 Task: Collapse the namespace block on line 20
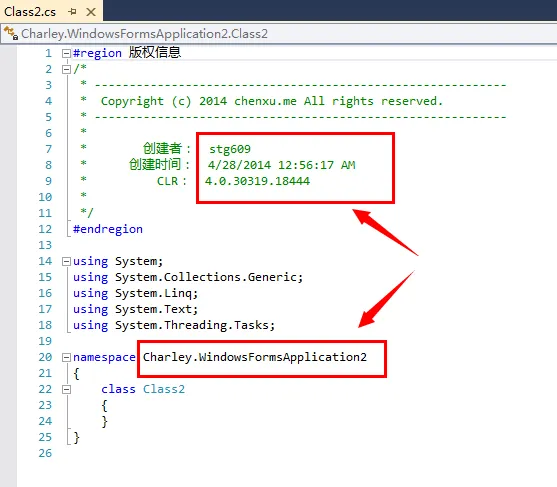(66, 357)
